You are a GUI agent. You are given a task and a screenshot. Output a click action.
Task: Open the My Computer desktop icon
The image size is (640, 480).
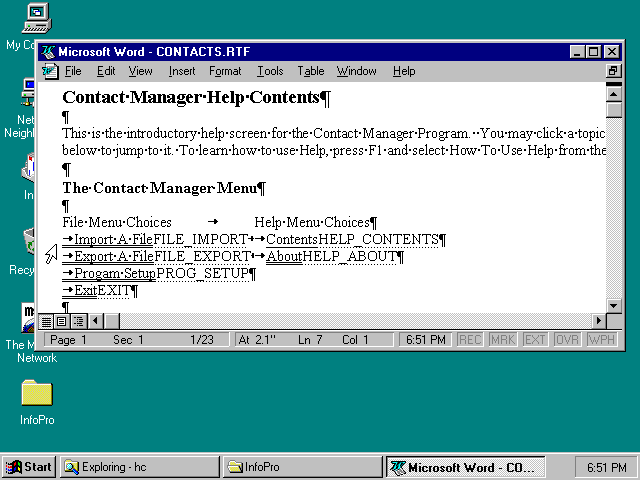coord(35,16)
